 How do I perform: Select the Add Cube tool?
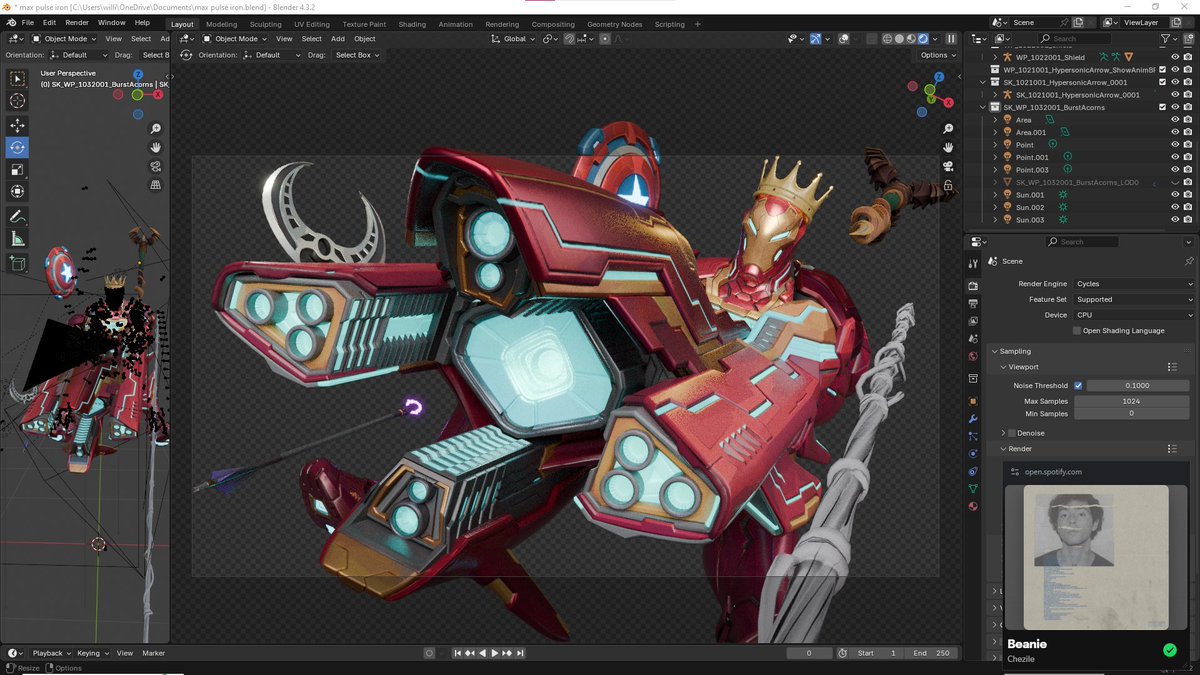click(17, 263)
